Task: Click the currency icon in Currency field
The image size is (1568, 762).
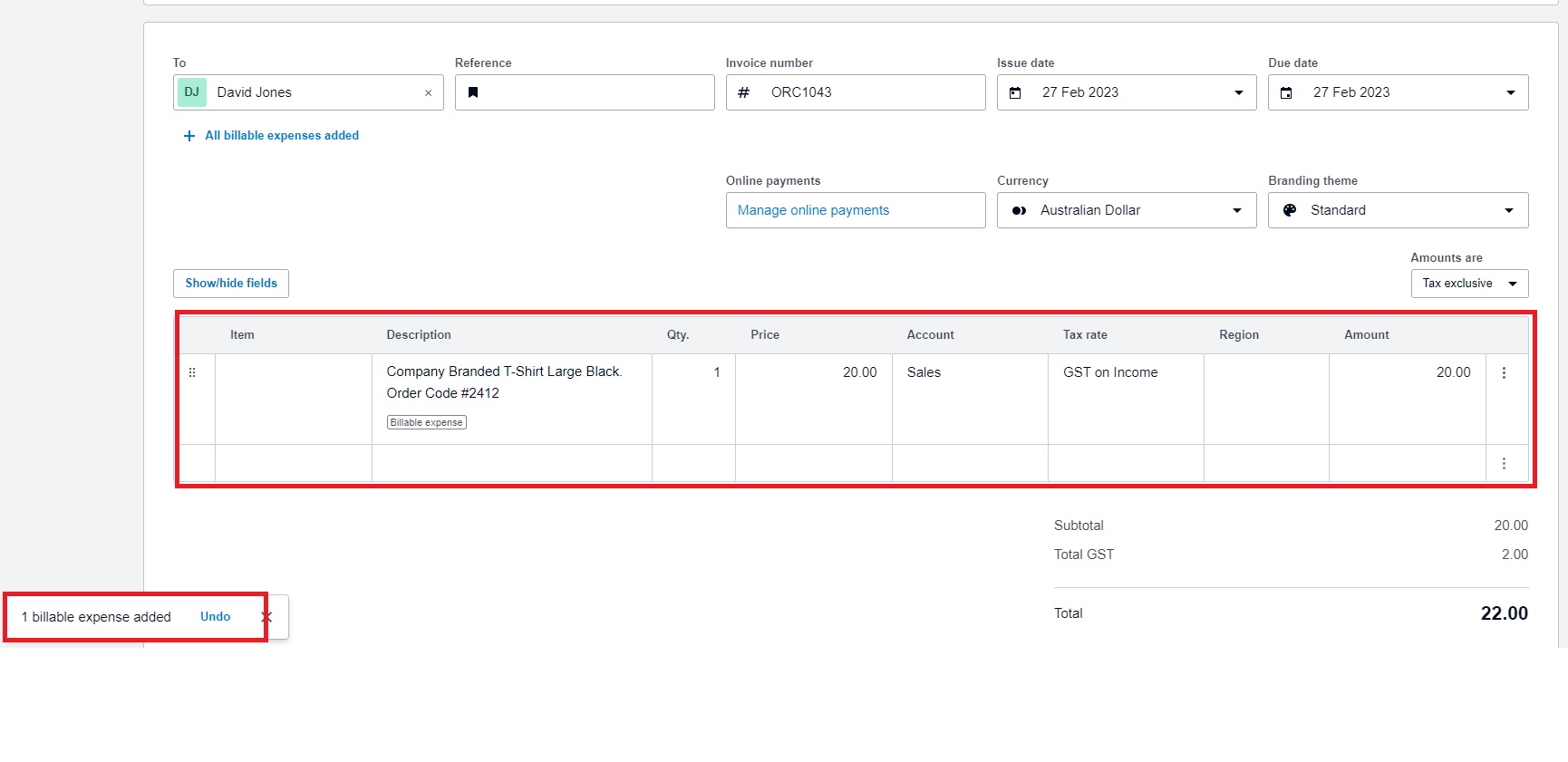Action: click(1019, 210)
